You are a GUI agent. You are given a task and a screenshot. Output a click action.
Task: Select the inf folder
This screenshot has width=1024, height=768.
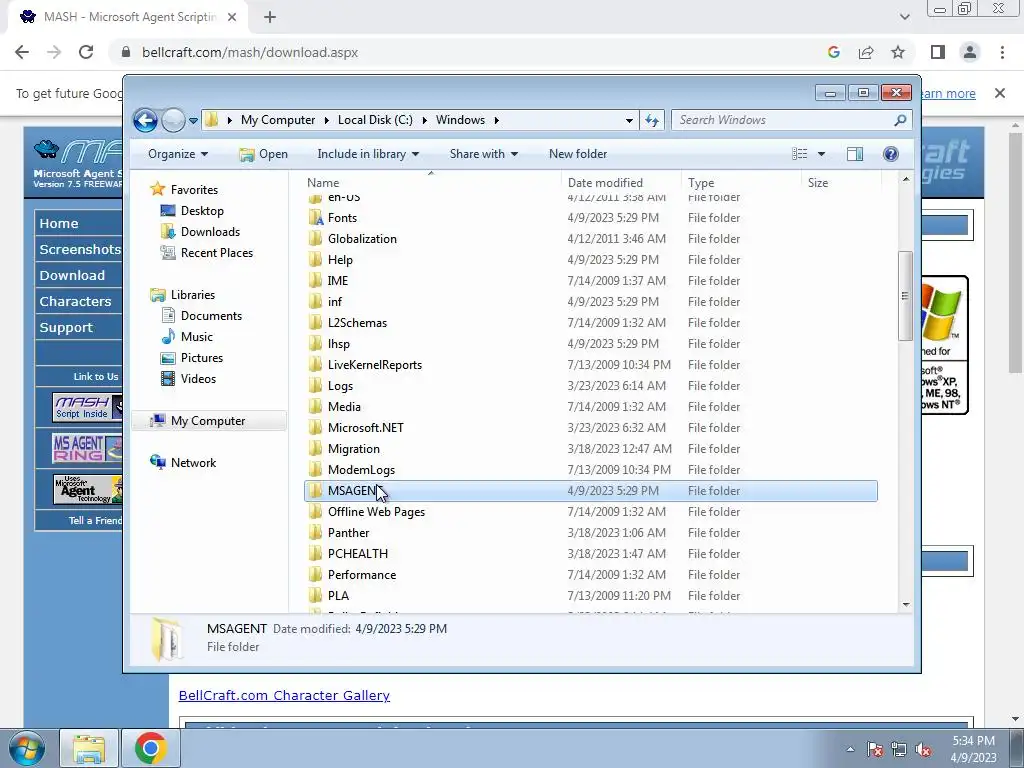tap(590, 302)
